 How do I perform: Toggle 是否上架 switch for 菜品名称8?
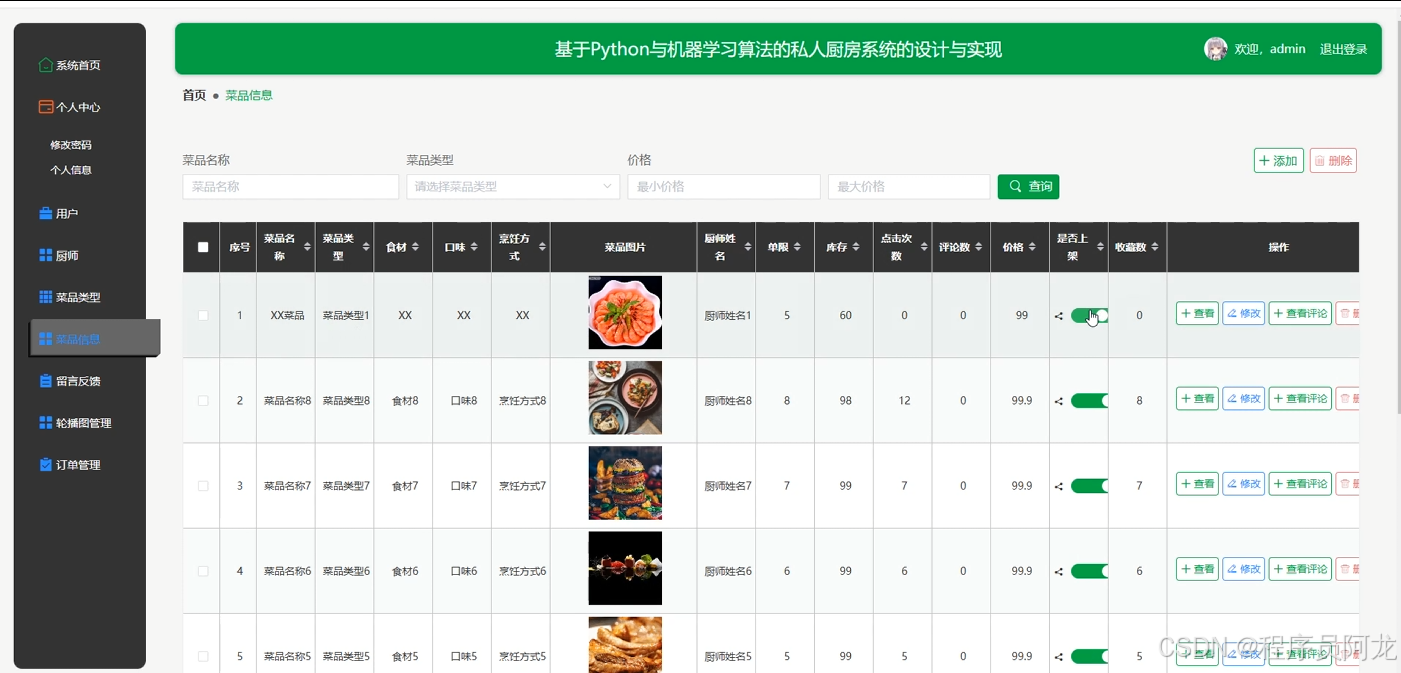tap(1089, 401)
